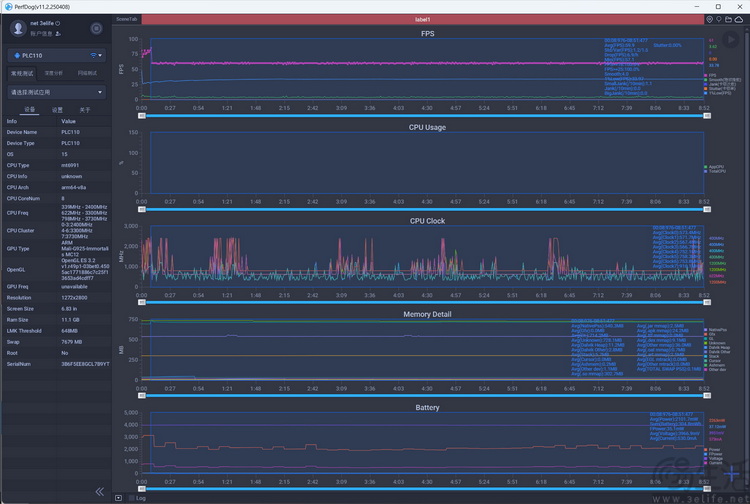Toggle the Log checkbox at bottom
The width and height of the screenshot is (750, 504).
click(x=132, y=498)
